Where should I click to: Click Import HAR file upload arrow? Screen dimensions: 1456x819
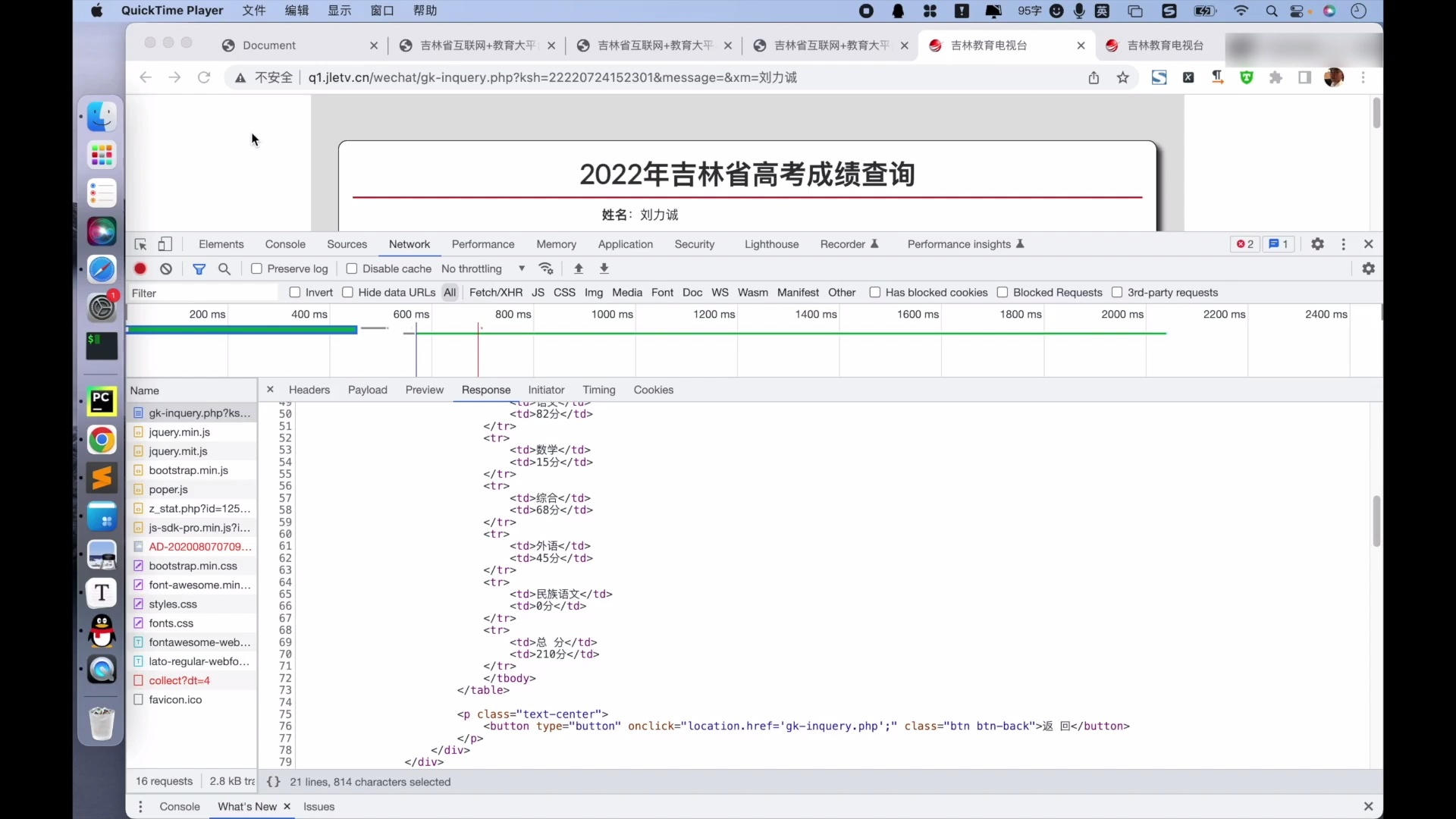pos(579,268)
